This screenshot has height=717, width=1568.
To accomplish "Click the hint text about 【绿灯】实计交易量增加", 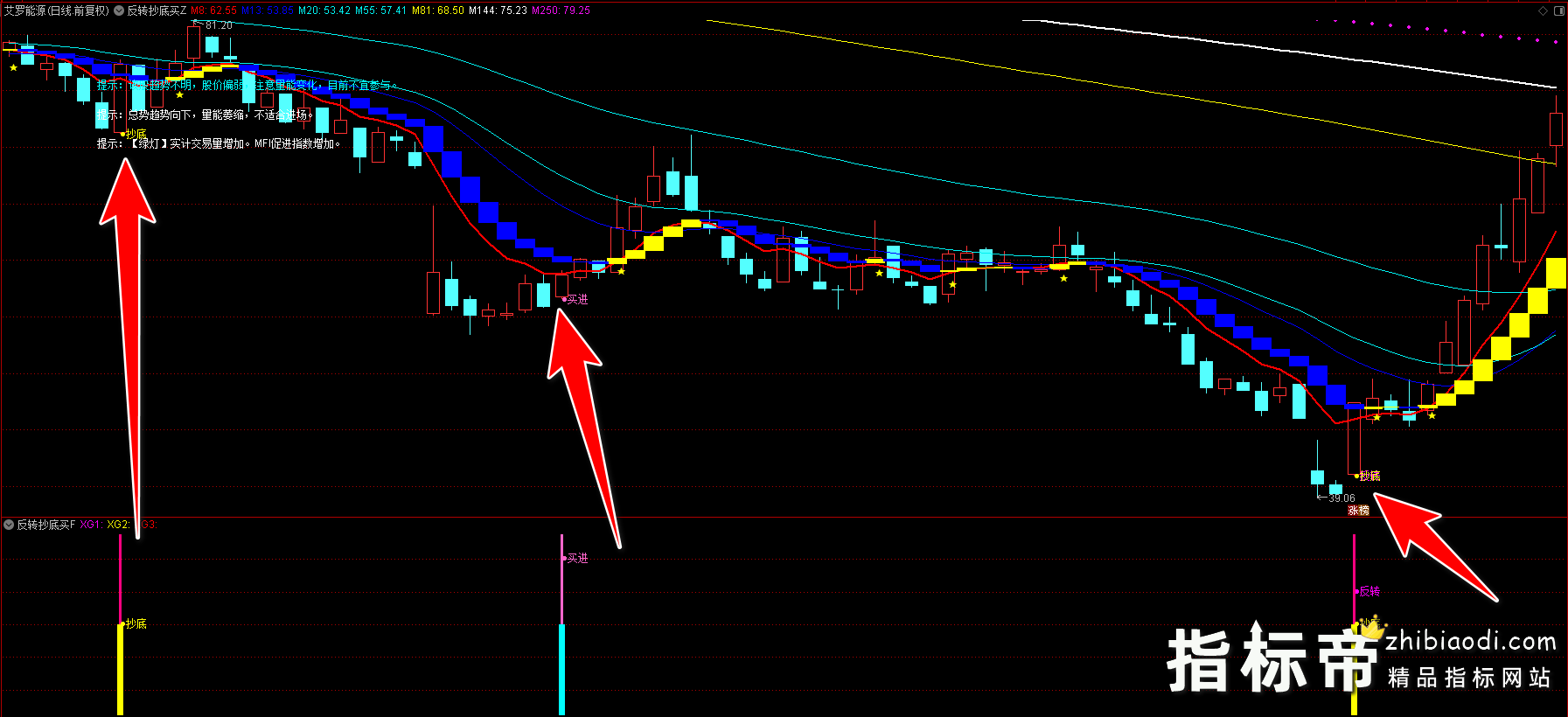I will [x=219, y=143].
